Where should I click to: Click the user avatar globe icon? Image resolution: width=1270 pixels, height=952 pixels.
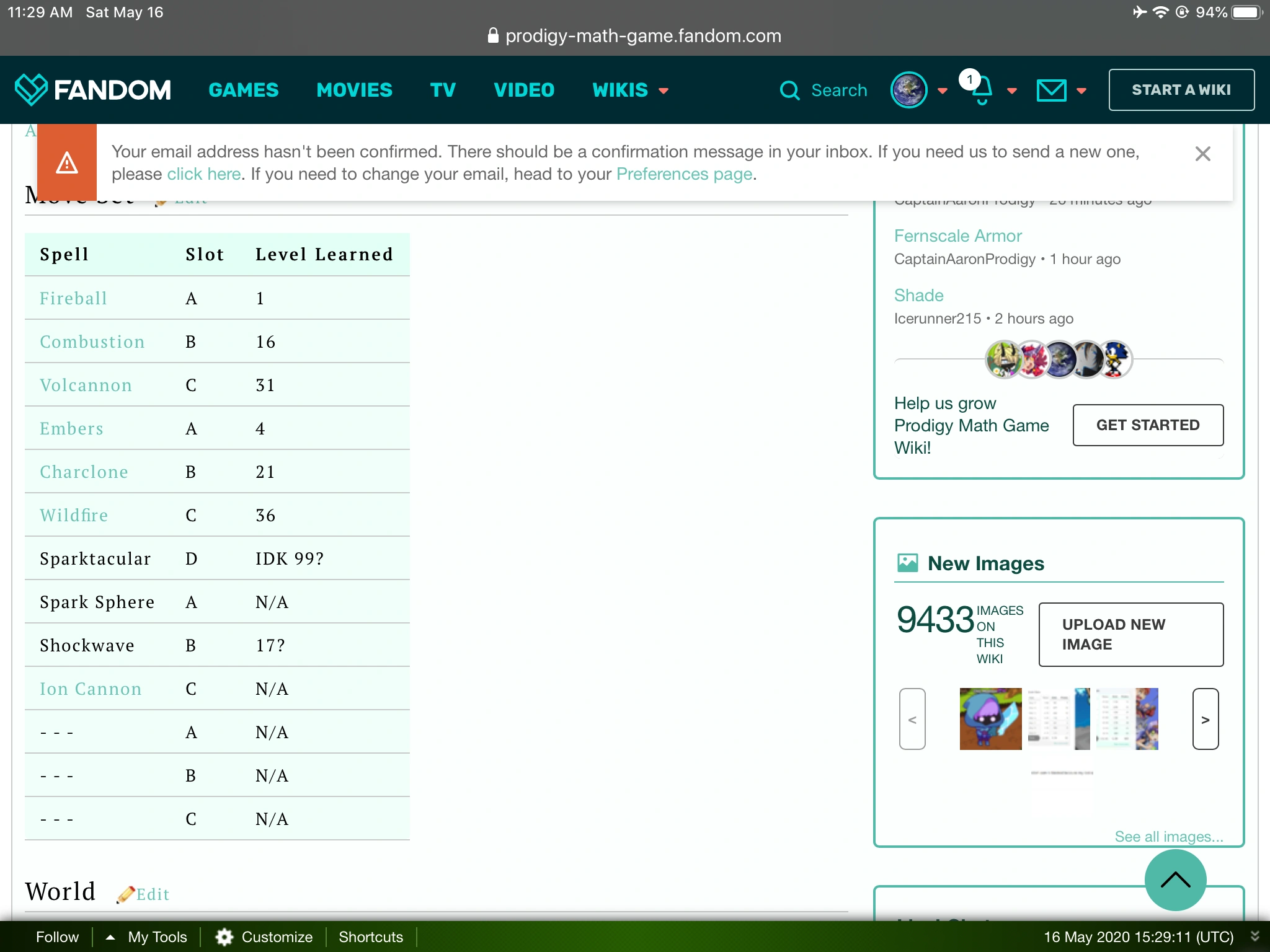(908, 90)
